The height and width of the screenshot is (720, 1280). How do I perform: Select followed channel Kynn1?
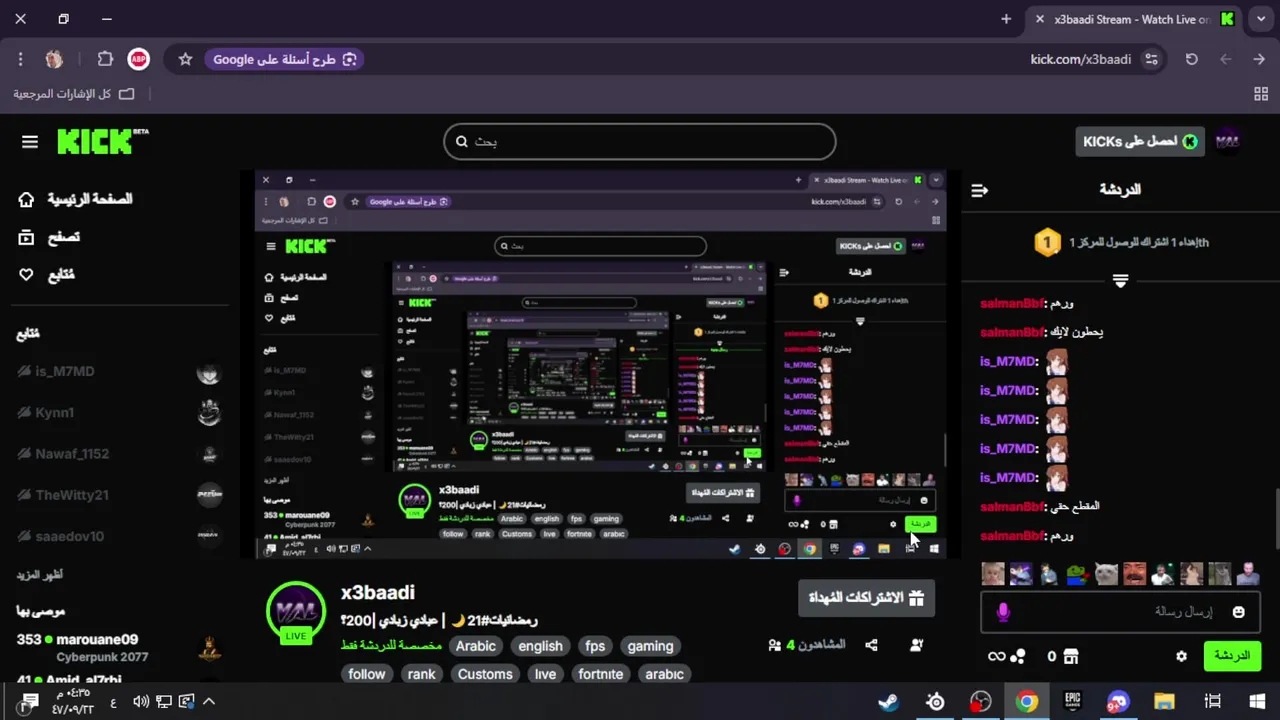click(x=120, y=412)
